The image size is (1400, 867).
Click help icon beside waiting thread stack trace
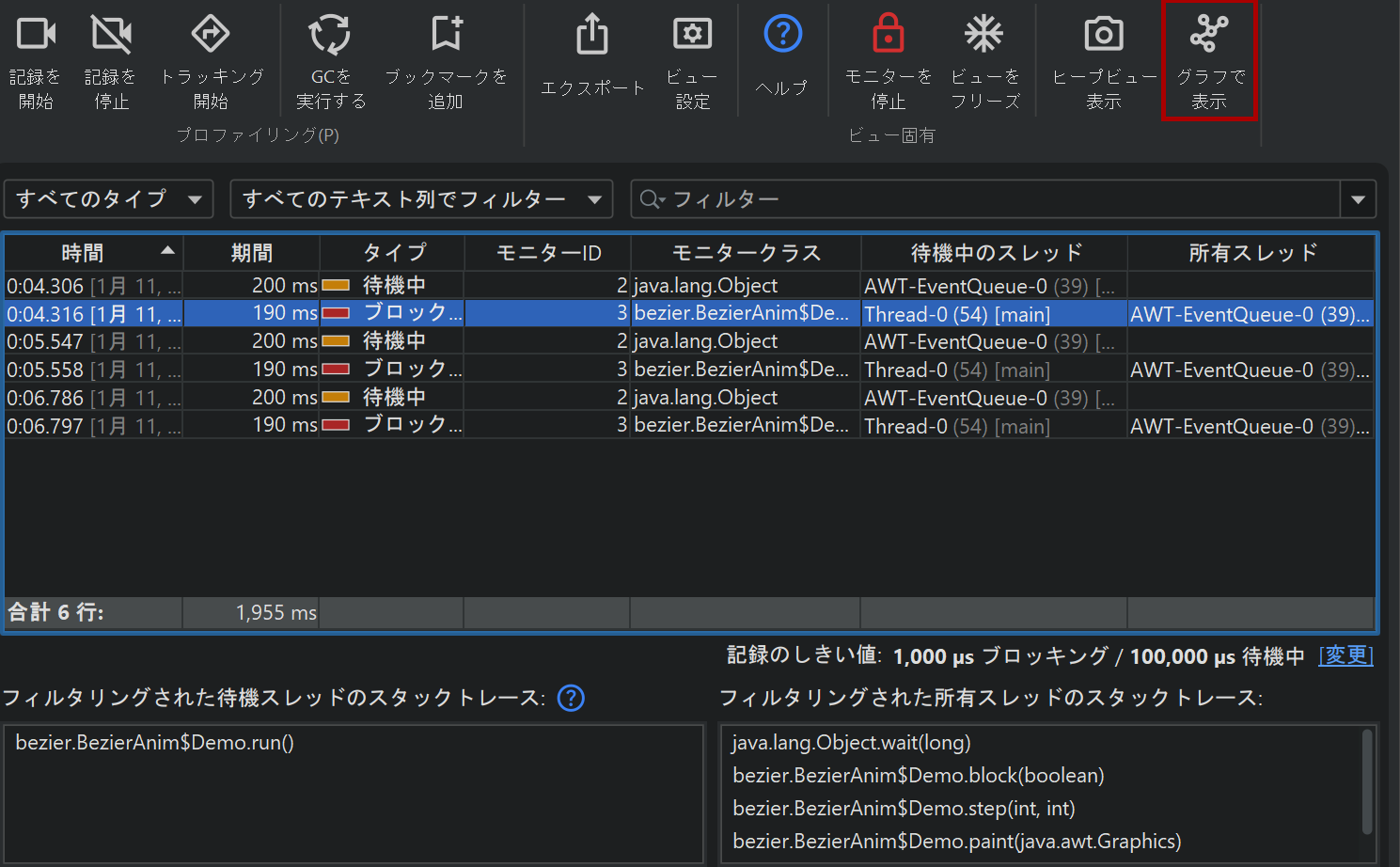click(571, 698)
